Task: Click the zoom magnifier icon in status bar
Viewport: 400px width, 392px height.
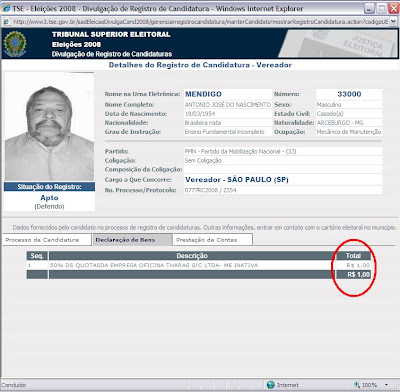Action: click(357, 385)
